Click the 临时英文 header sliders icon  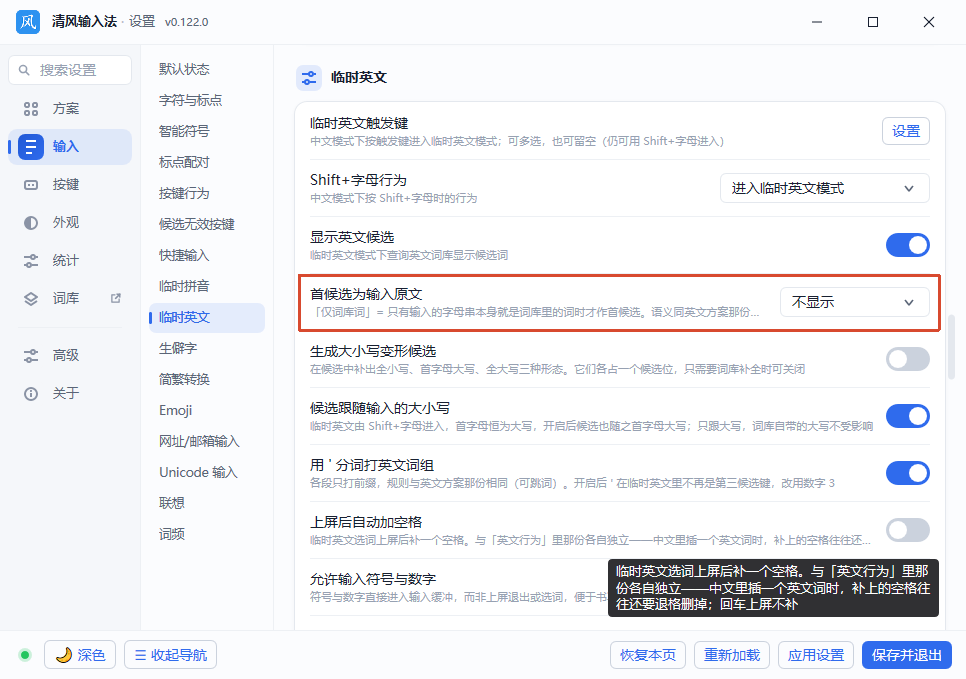click(309, 78)
